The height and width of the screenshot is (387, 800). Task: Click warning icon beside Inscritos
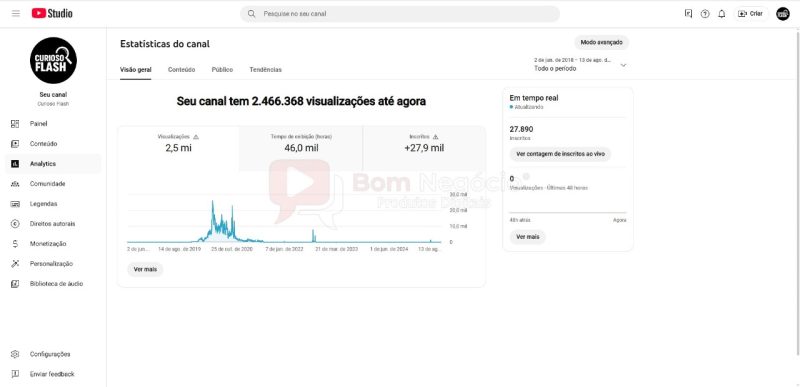tap(435, 137)
